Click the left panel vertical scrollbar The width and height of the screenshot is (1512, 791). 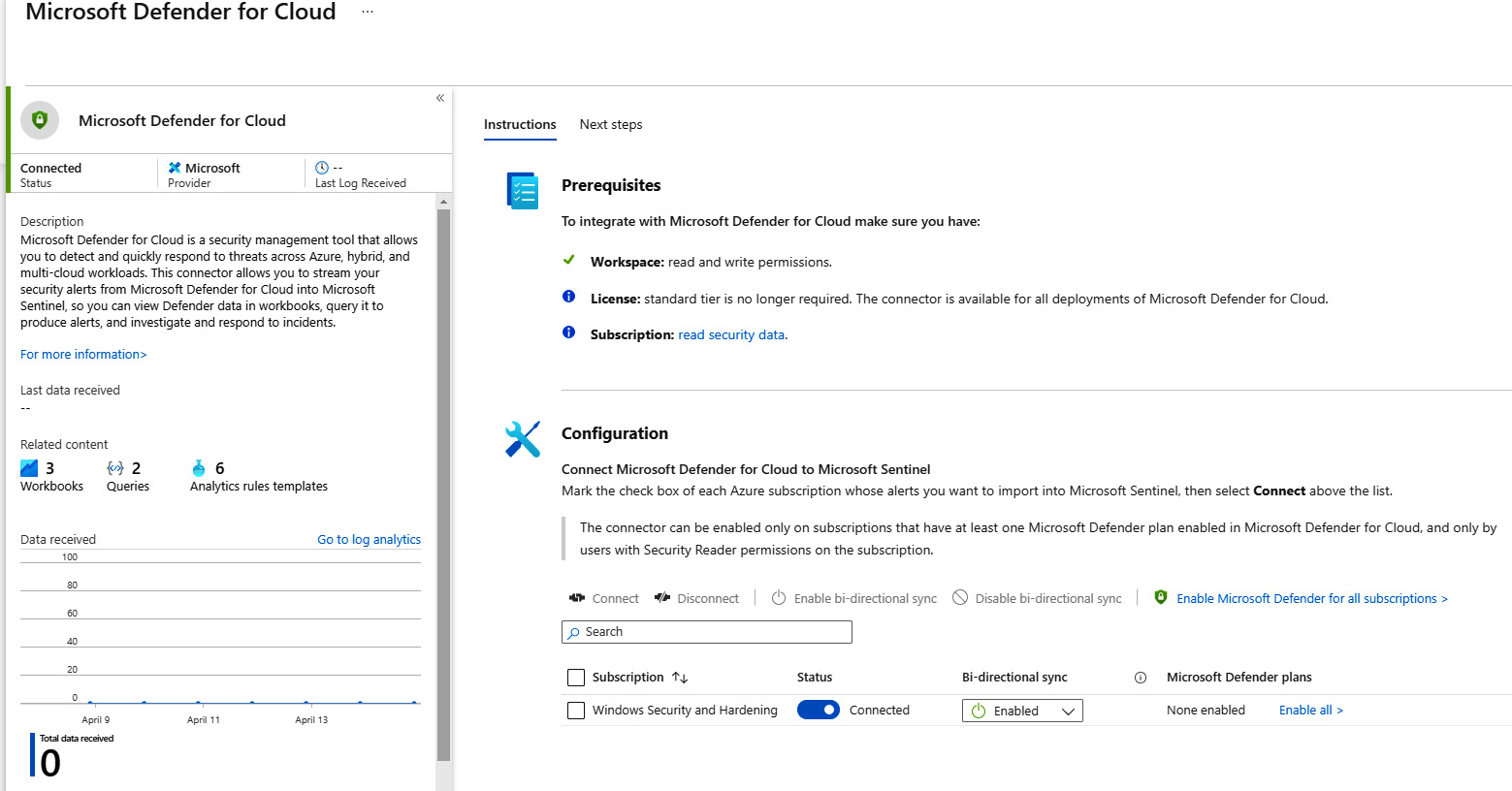click(x=444, y=485)
